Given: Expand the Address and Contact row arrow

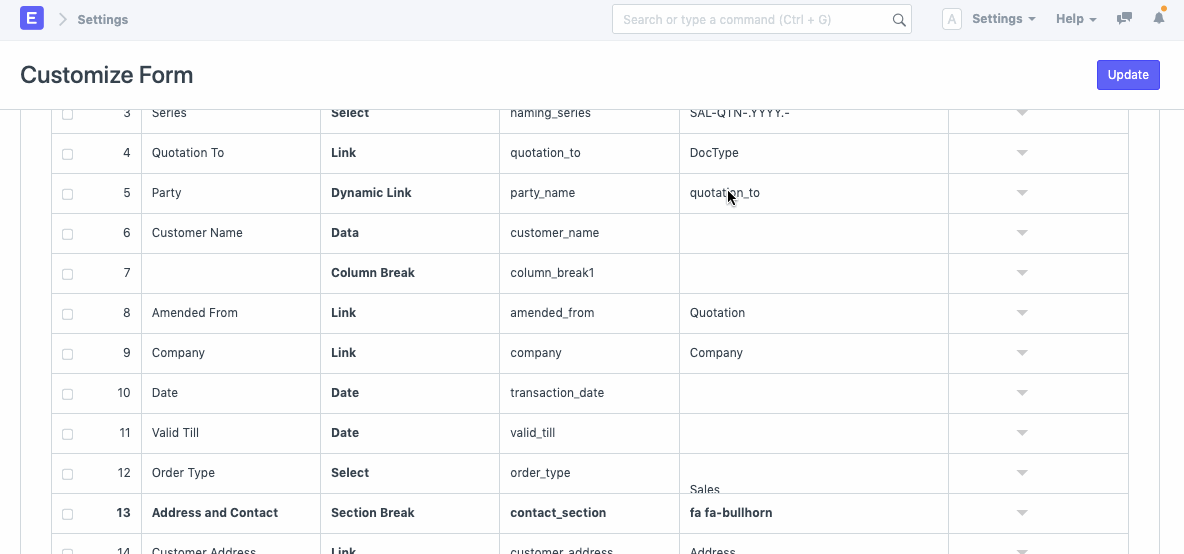Looking at the screenshot, I should tap(1022, 513).
